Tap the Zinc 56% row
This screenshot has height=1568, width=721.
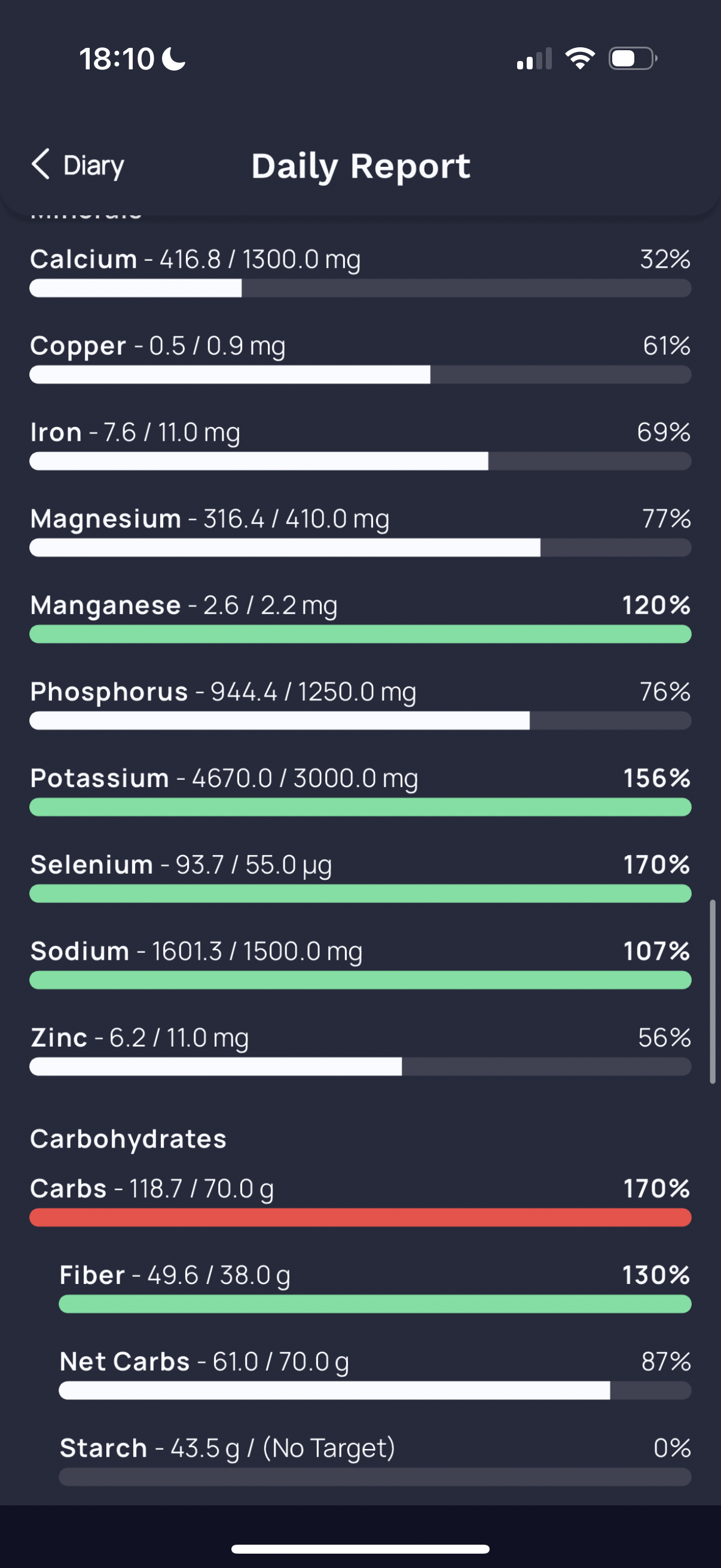(x=360, y=1050)
